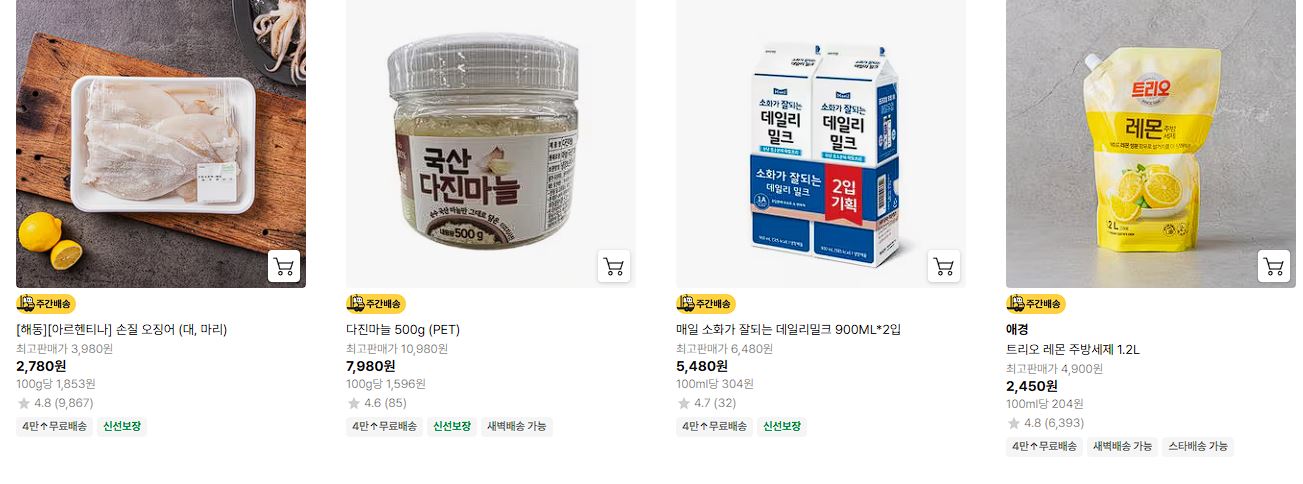Open 매일 소화가 잘되는 데일리밀크 link
The image size is (1303, 484).
click(789, 329)
